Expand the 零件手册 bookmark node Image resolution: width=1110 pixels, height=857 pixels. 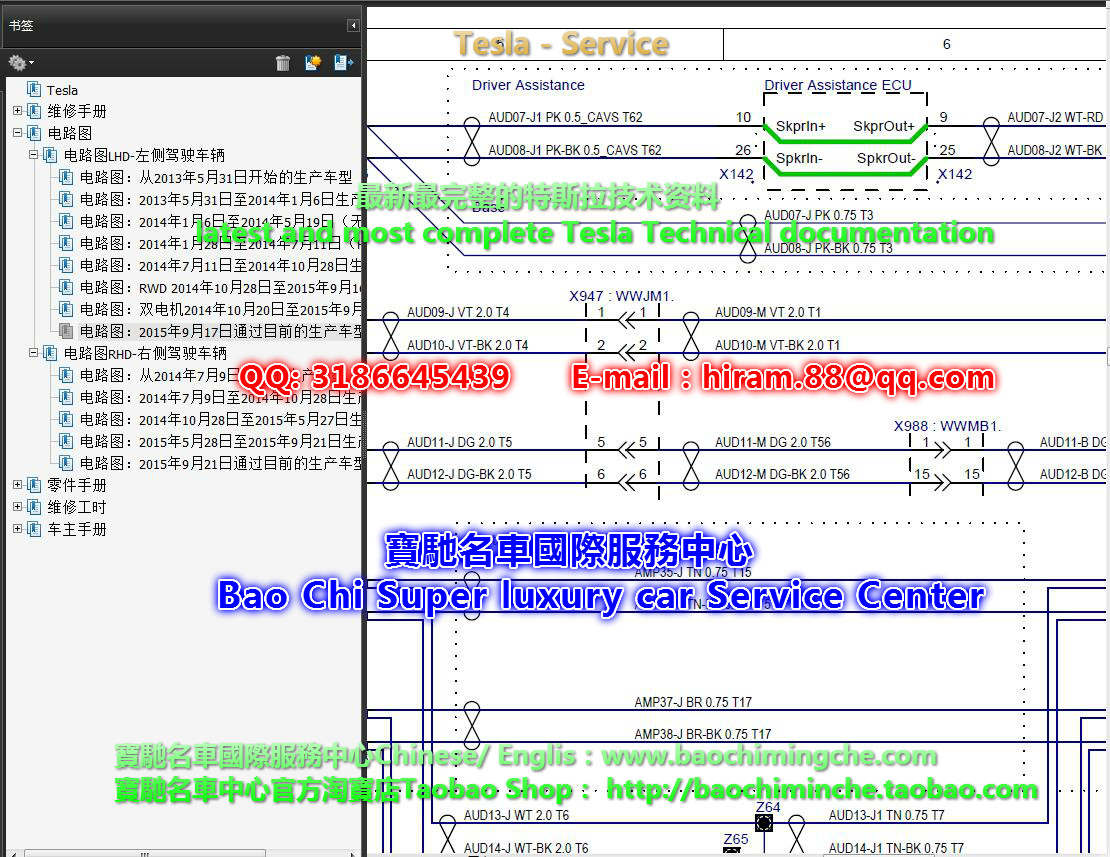point(18,485)
